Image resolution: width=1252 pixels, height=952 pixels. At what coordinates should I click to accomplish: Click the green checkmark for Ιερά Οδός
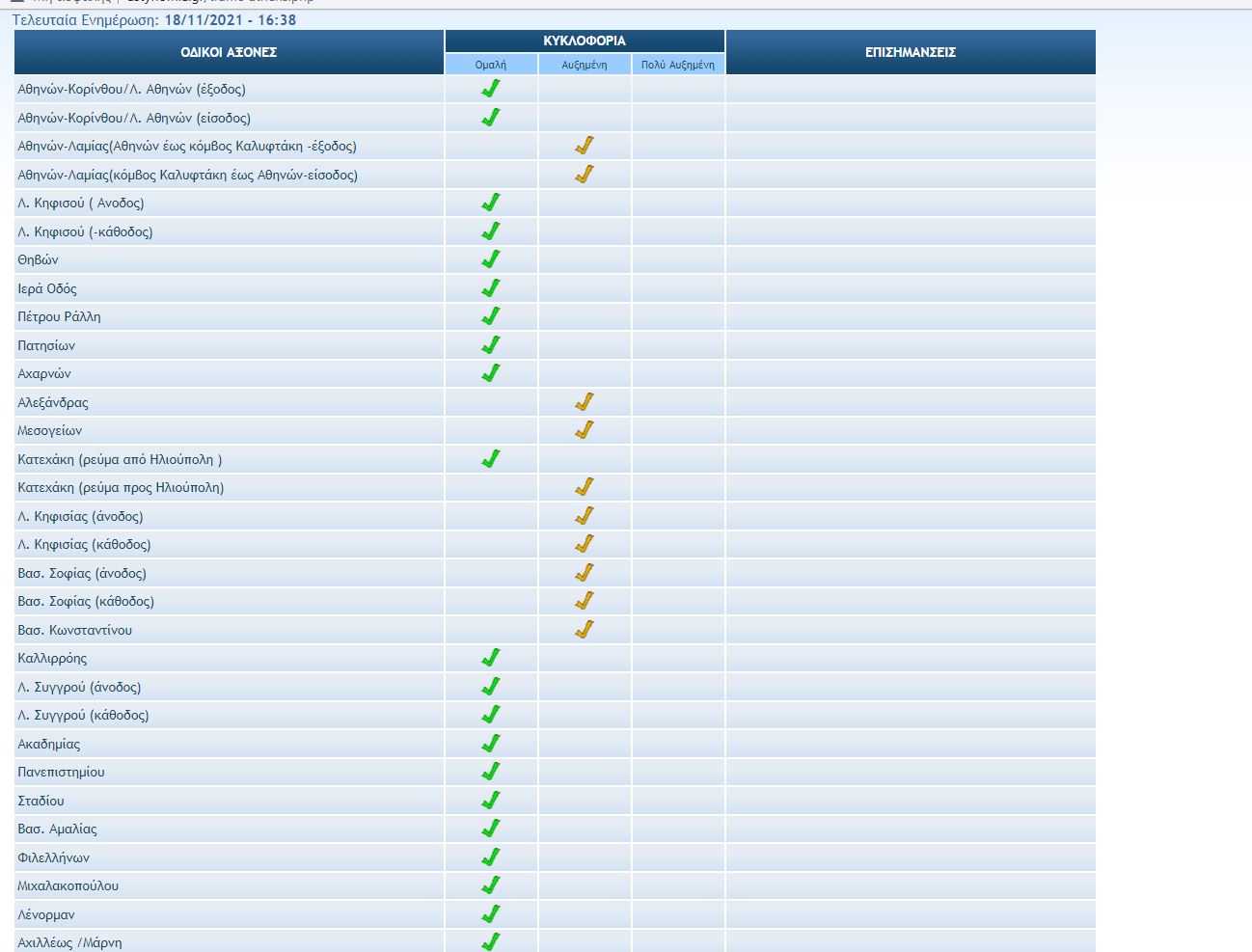(491, 288)
